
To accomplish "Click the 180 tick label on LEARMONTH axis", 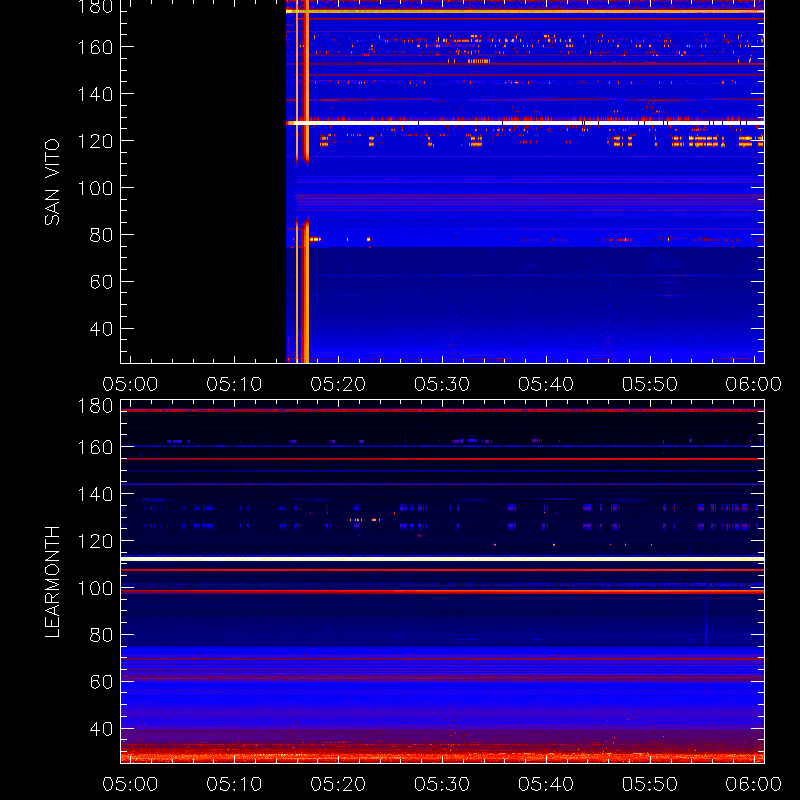I will point(95,406).
